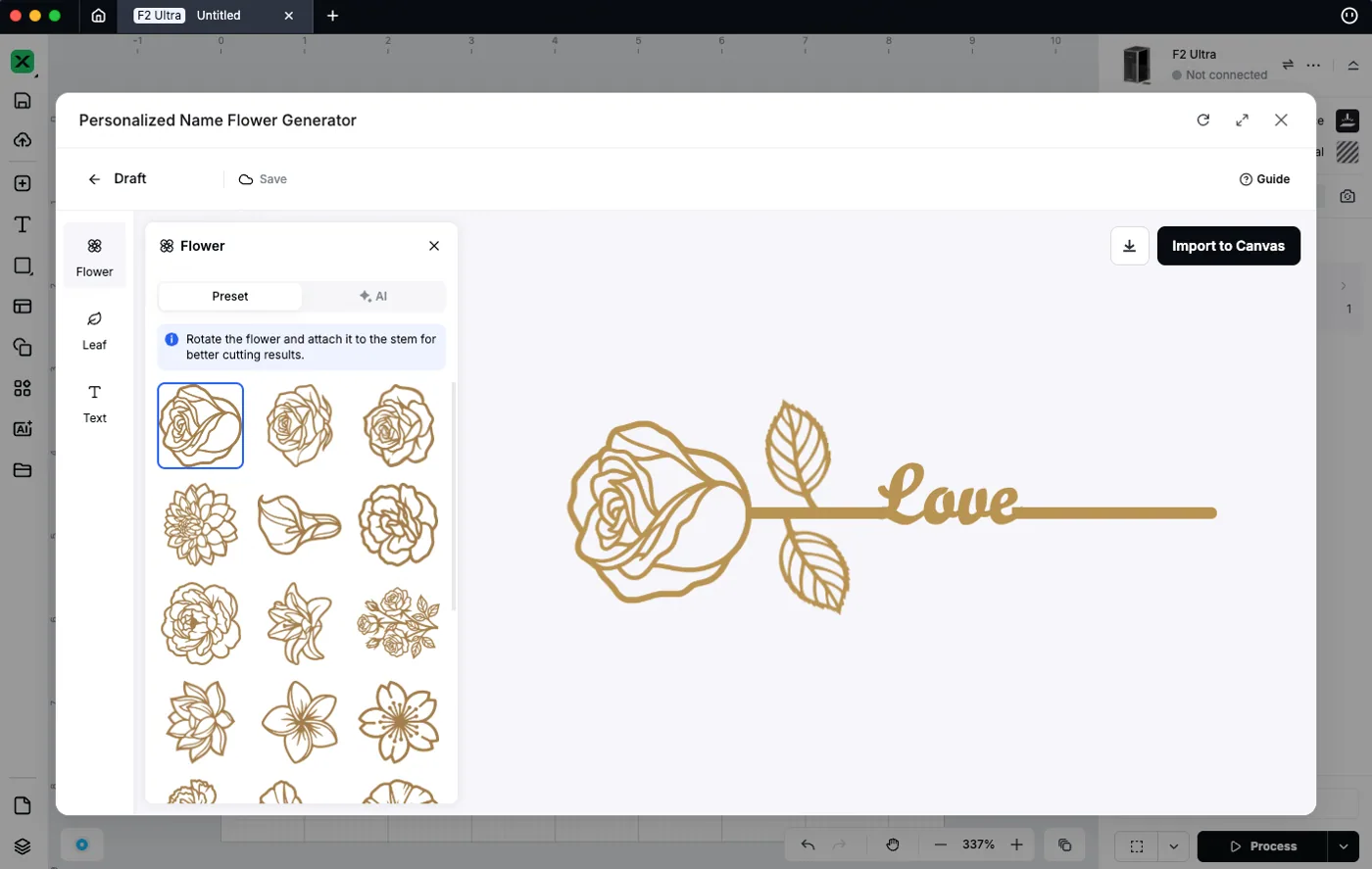Open the power icon in title bar
1372x869 pixels.
coord(1348,16)
